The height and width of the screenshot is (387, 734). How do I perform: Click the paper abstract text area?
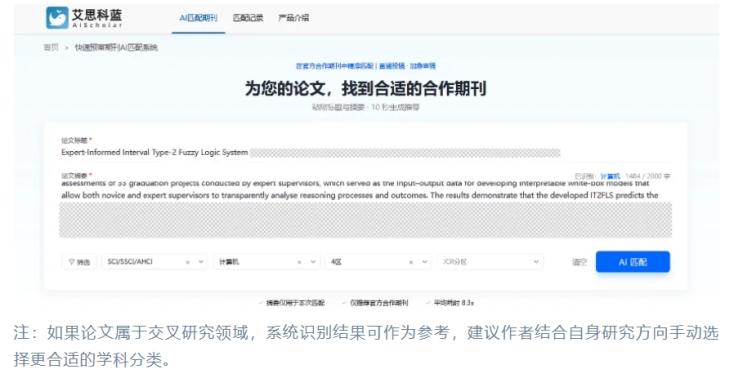click(365, 209)
